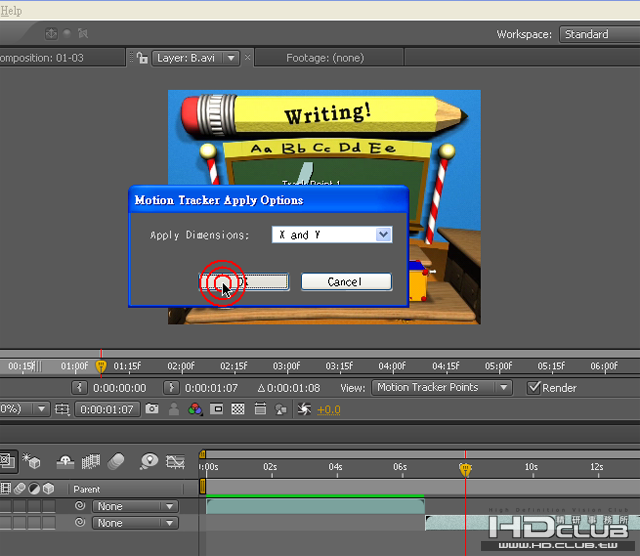Click the 10s mark on timeline ruler
Screen dimensions: 640x556
point(531,467)
